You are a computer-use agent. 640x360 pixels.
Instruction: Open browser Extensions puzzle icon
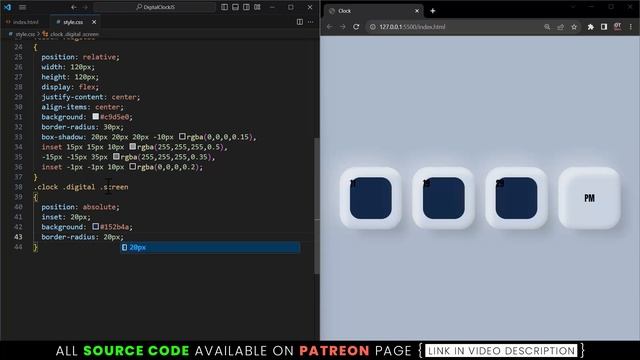591,27
